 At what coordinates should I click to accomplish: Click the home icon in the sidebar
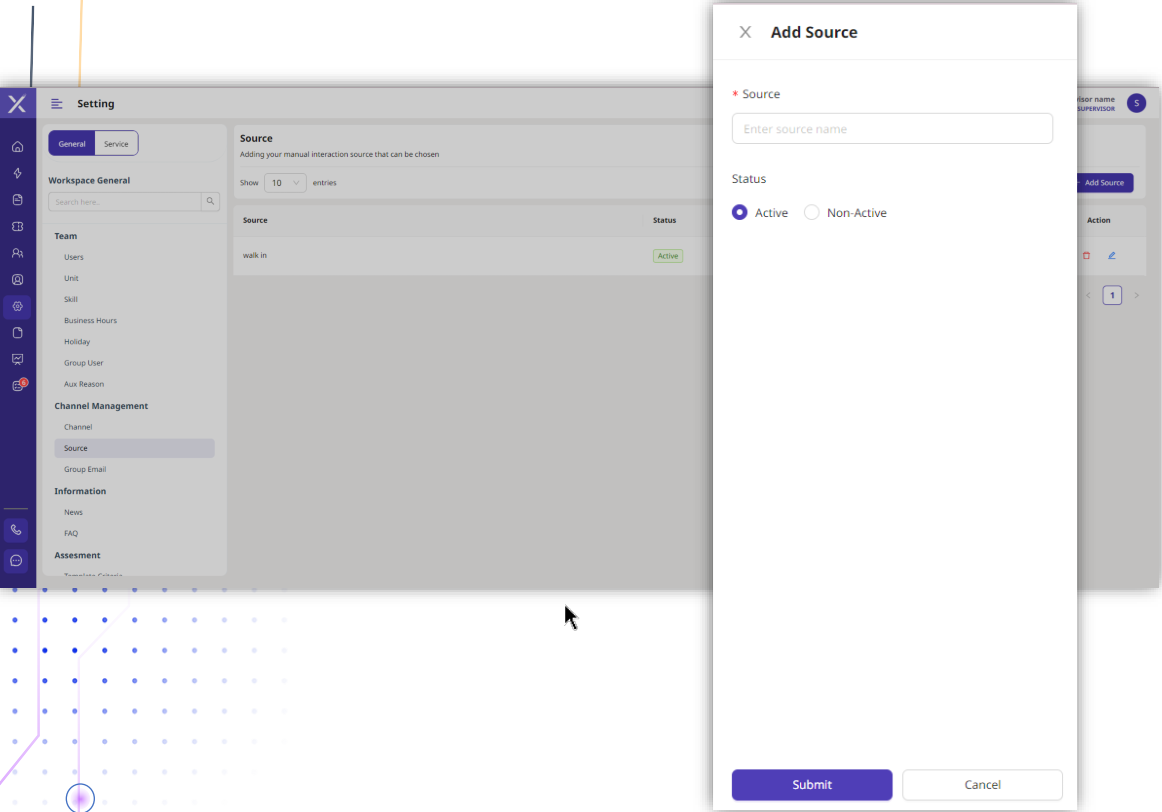pyautogui.click(x=17, y=147)
